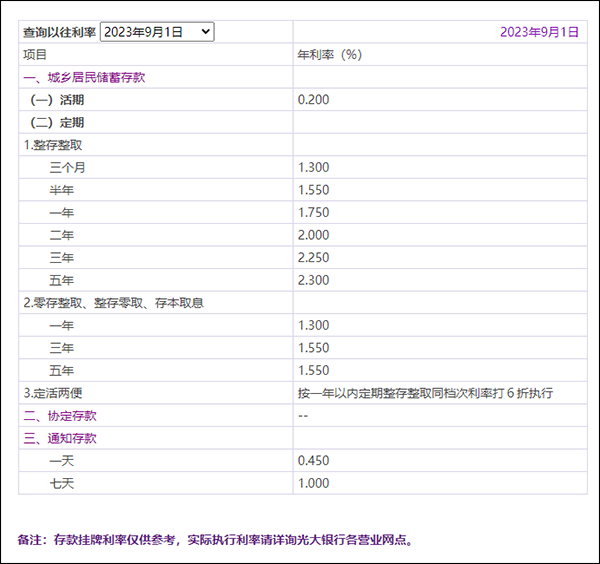Click the 2.250 three-year rate value
600x564 pixels.
(313, 258)
